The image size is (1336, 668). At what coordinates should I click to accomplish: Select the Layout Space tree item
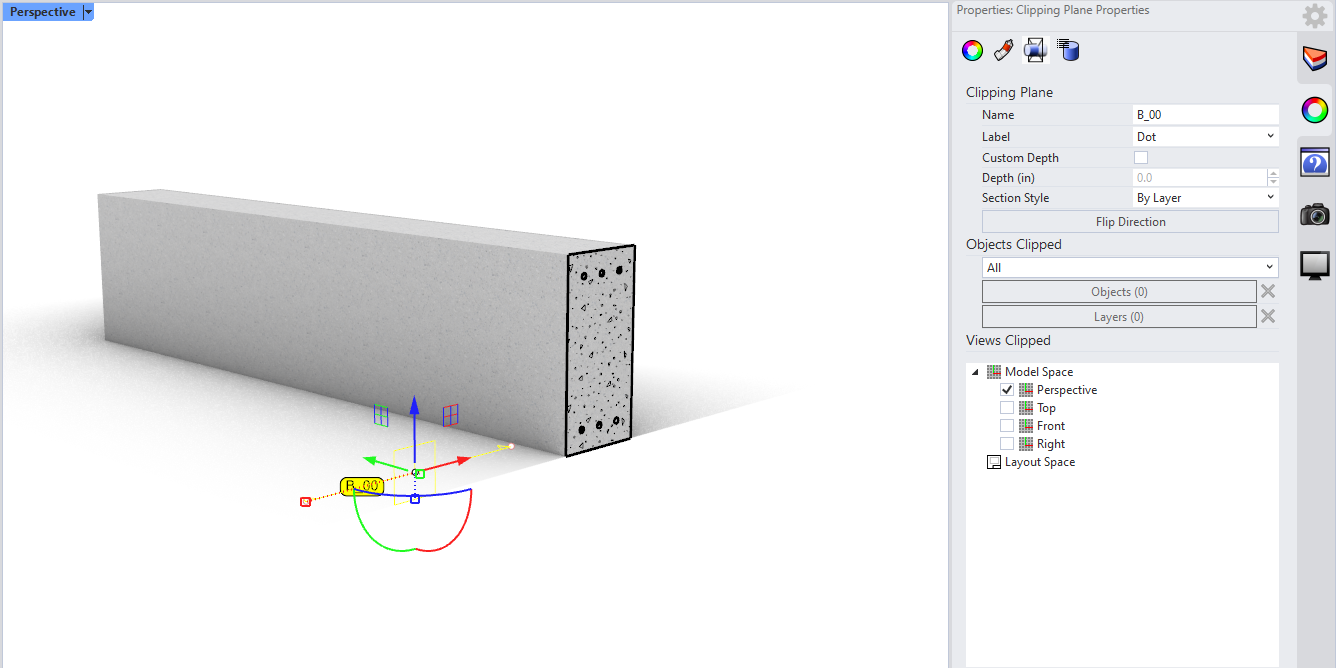click(x=1040, y=462)
